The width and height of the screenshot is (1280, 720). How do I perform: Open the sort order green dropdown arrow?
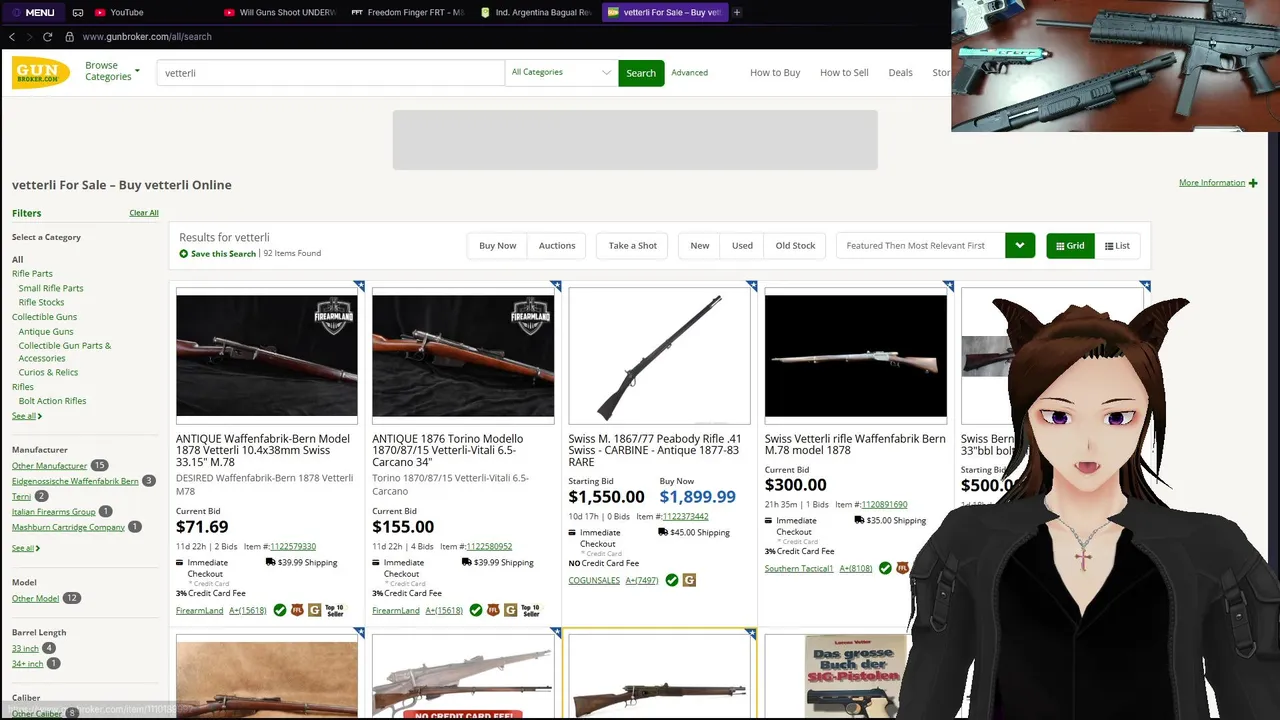(1020, 246)
